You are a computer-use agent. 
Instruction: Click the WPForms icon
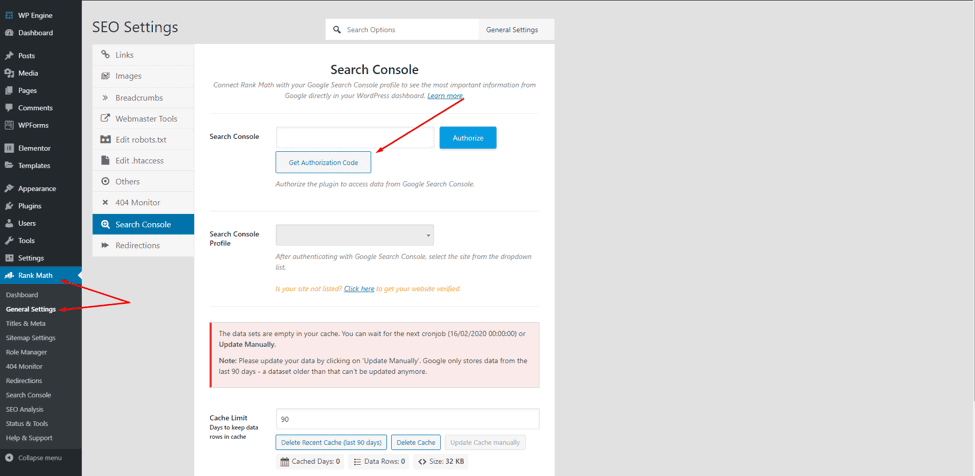point(9,125)
